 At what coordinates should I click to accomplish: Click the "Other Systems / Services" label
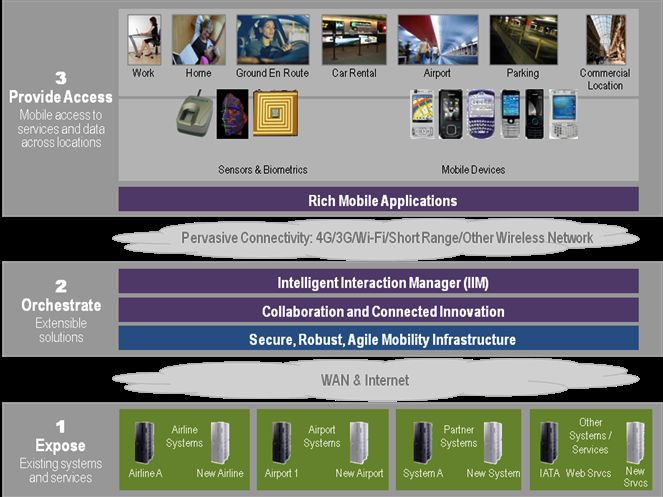[x=590, y=436]
